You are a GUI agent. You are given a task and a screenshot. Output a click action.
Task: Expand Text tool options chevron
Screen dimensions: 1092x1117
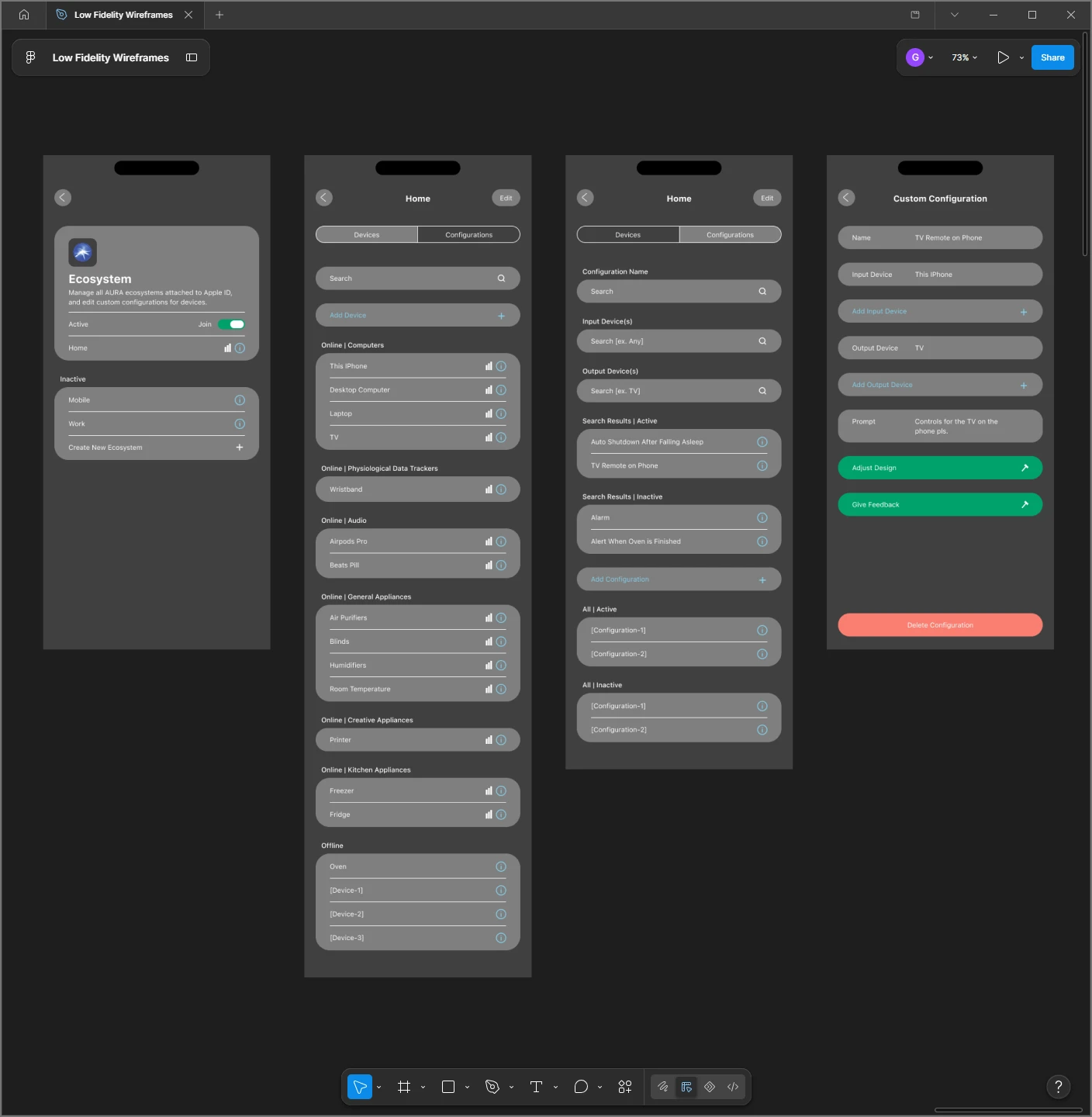555,1088
